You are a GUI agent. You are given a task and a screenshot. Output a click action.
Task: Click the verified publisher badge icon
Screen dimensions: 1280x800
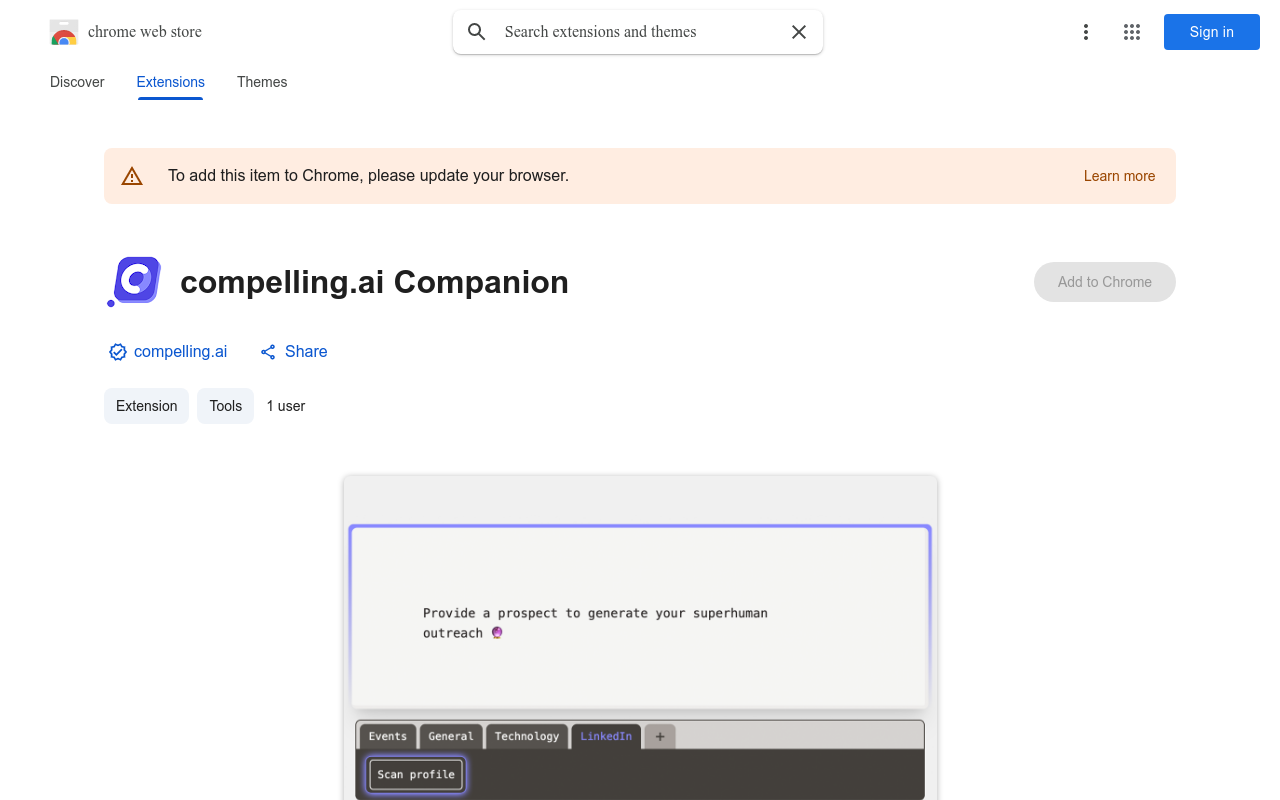pos(118,352)
